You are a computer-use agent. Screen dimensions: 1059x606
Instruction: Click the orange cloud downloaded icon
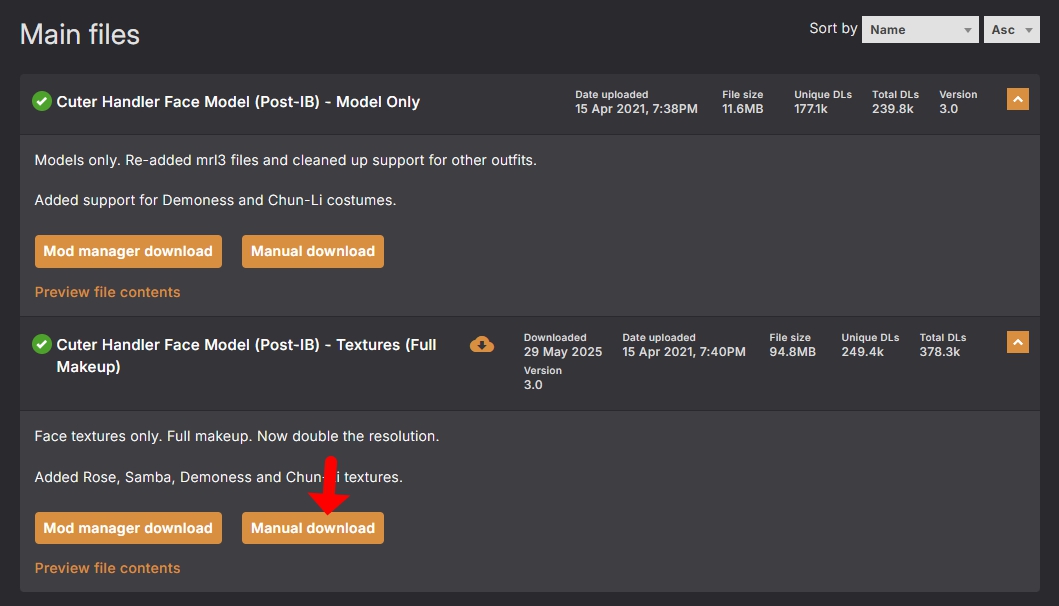(482, 344)
